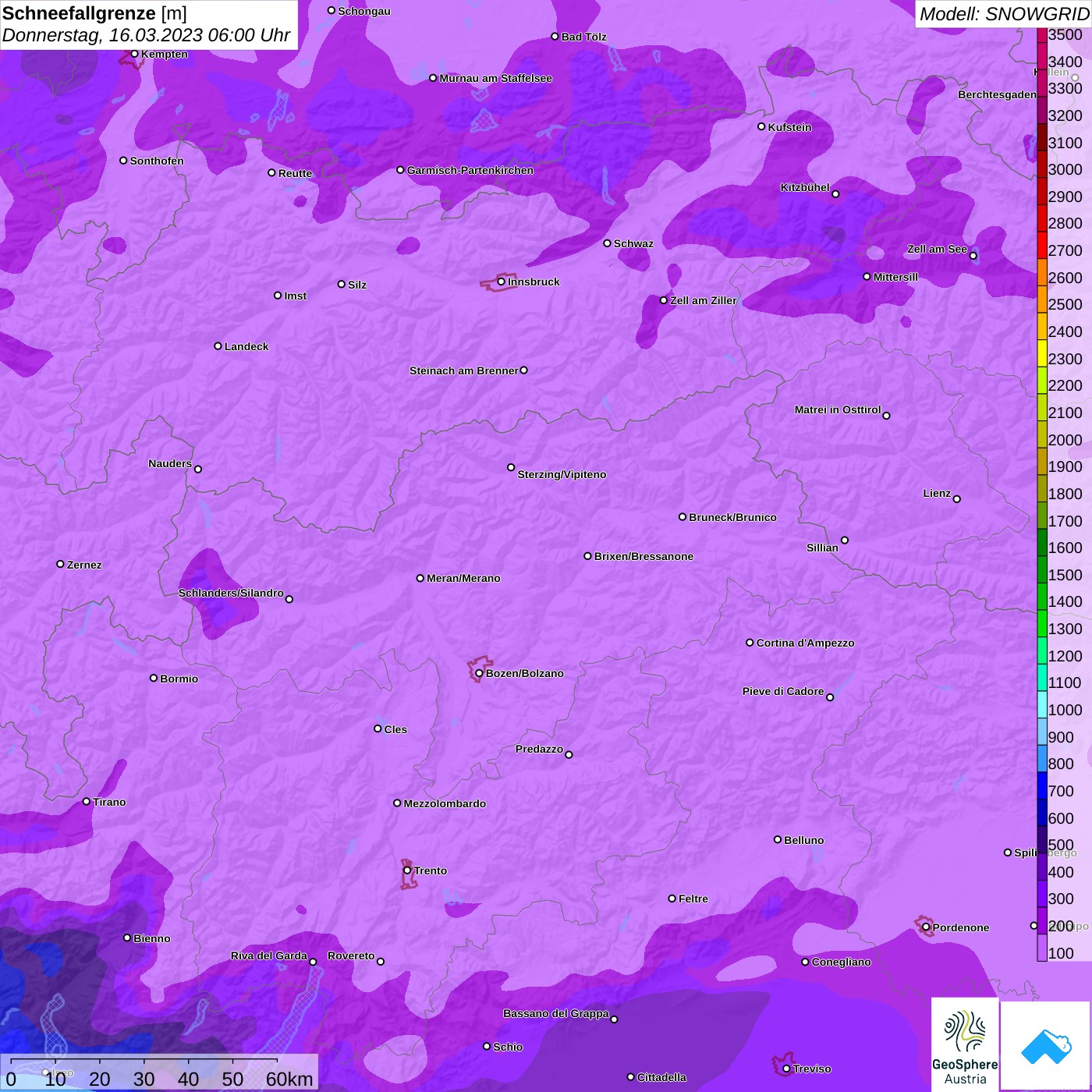Click the Treviso city marker dot
The image size is (1092, 1092).
tap(786, 1069)
